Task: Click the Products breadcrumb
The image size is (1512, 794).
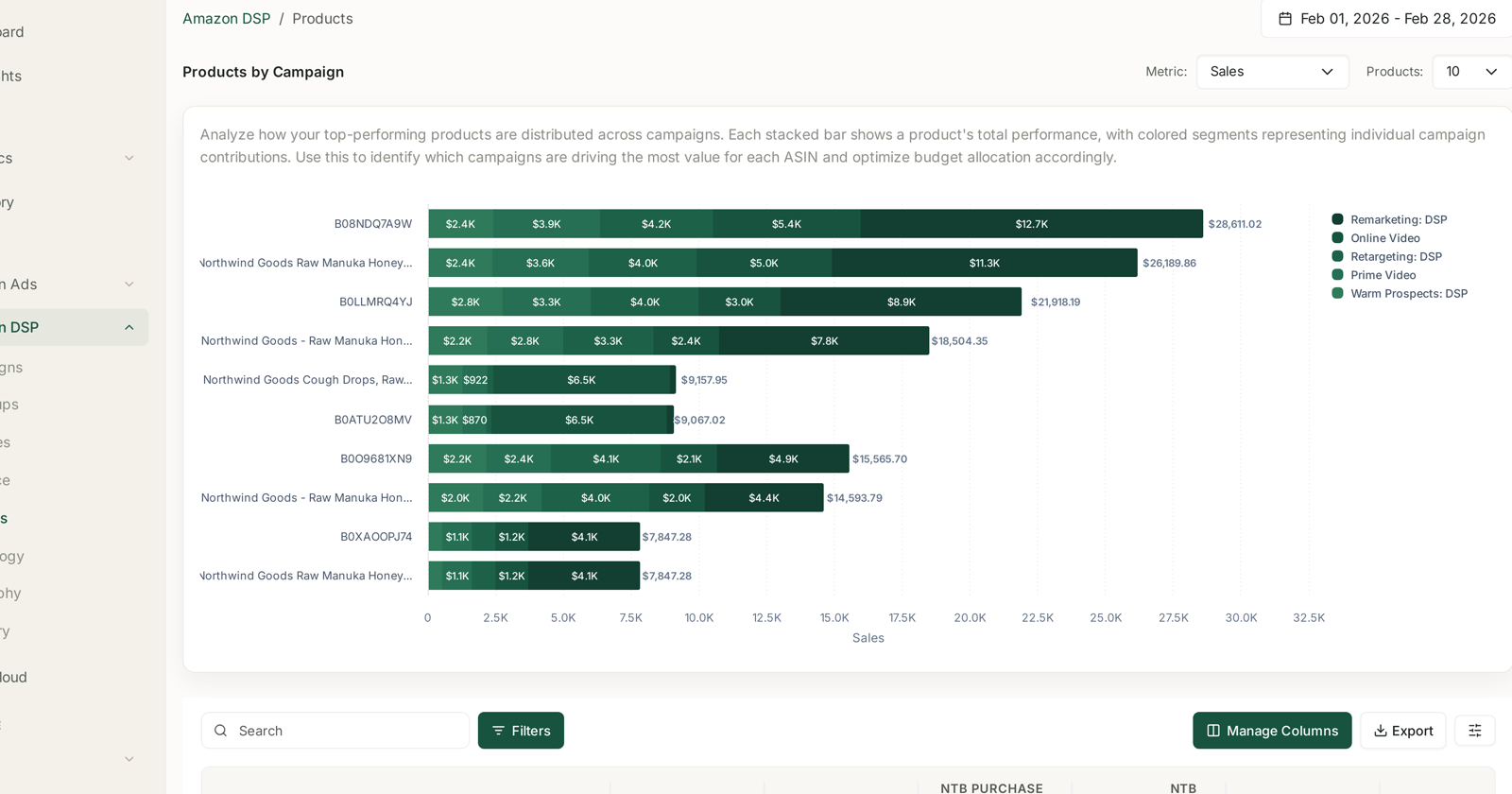Action: pyautogui.click(x=322, y=19)
